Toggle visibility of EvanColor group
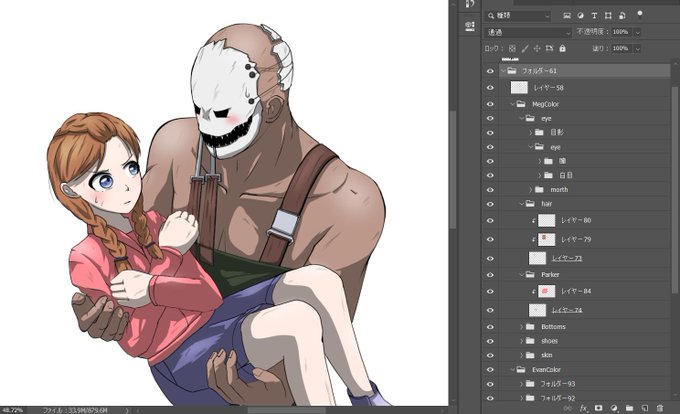The width and height of the screenshot is (680, 414). (490, 369)
